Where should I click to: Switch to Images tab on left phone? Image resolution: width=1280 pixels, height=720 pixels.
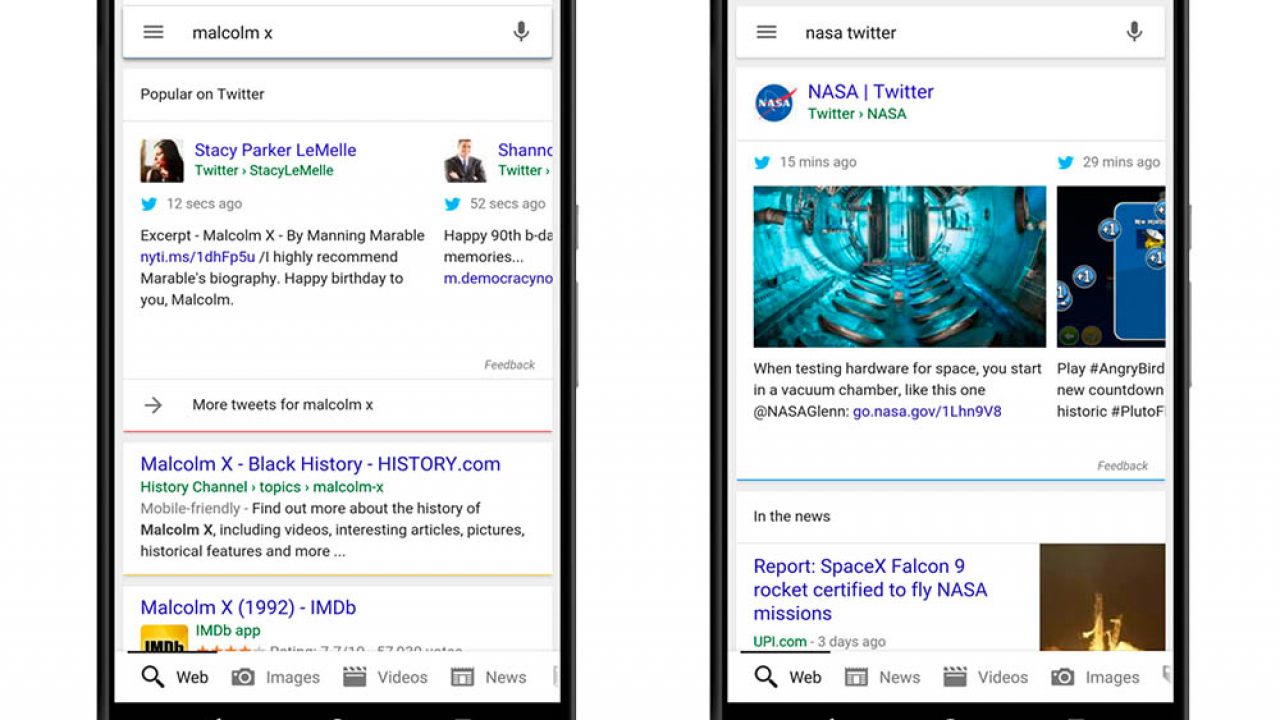click(x=277, y=677)
